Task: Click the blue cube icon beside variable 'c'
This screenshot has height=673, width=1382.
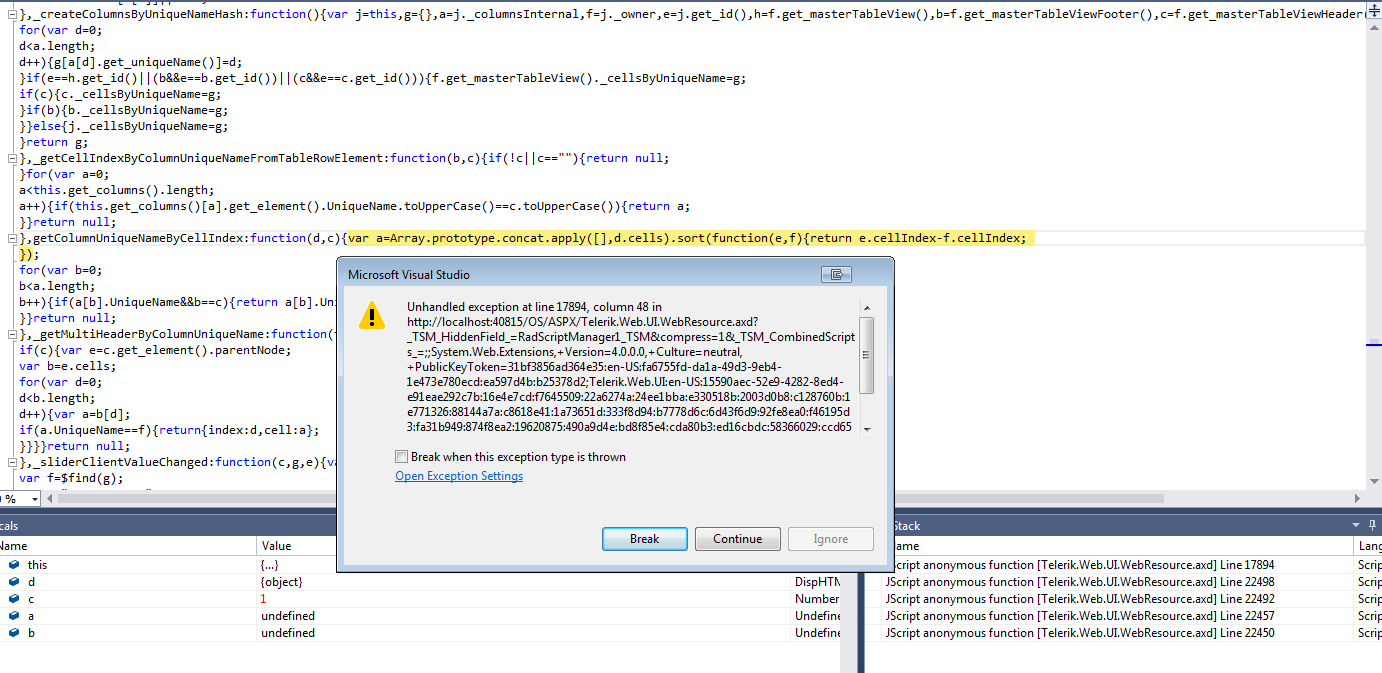Action: (x=14, y=599)
